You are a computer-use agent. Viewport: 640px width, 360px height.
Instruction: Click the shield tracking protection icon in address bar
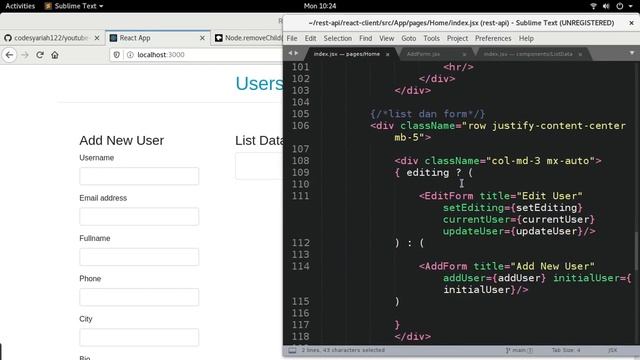[x=117, y=55]
